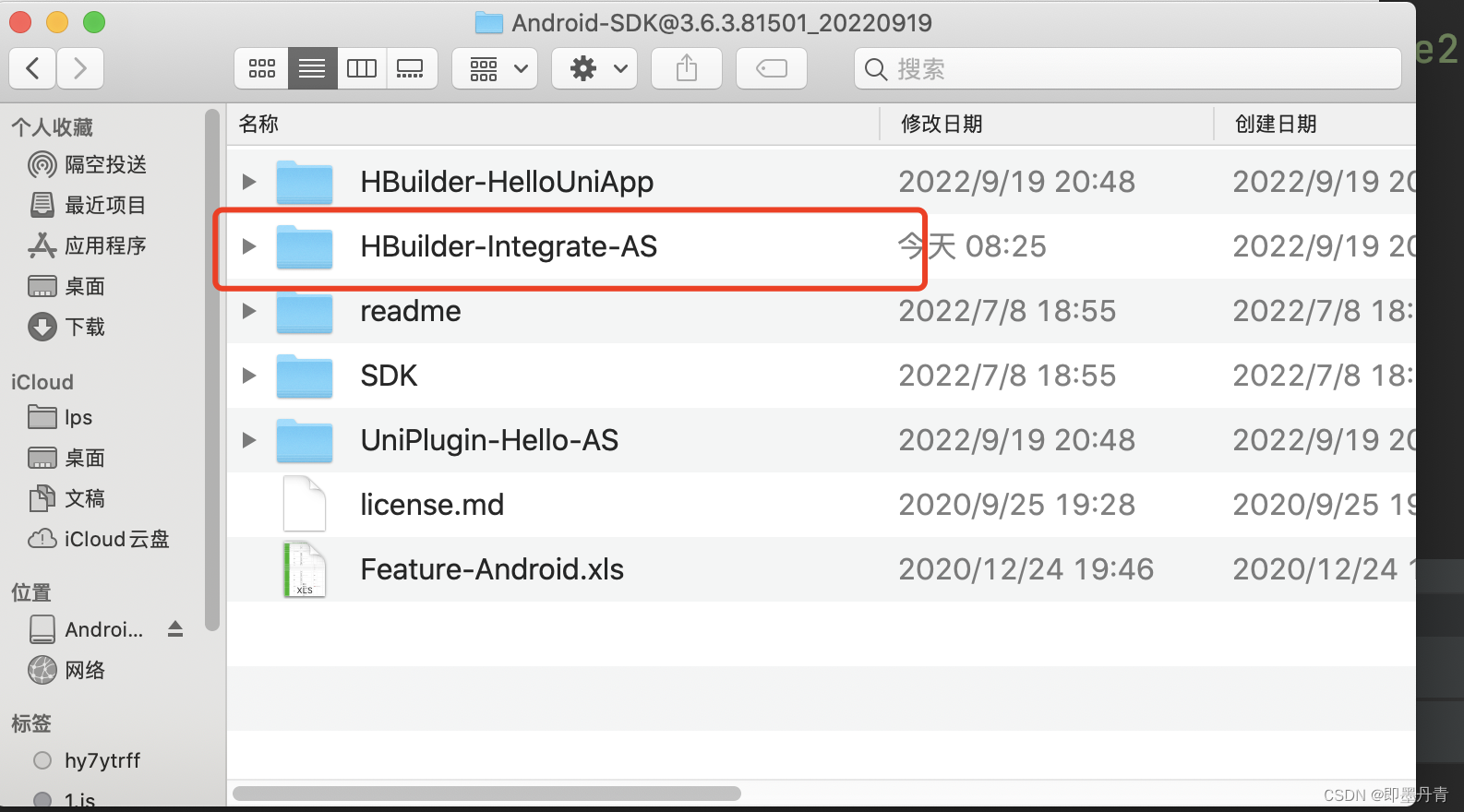
Task: Open iCloud 云盘 in sidebar
Action: point(99,539)
